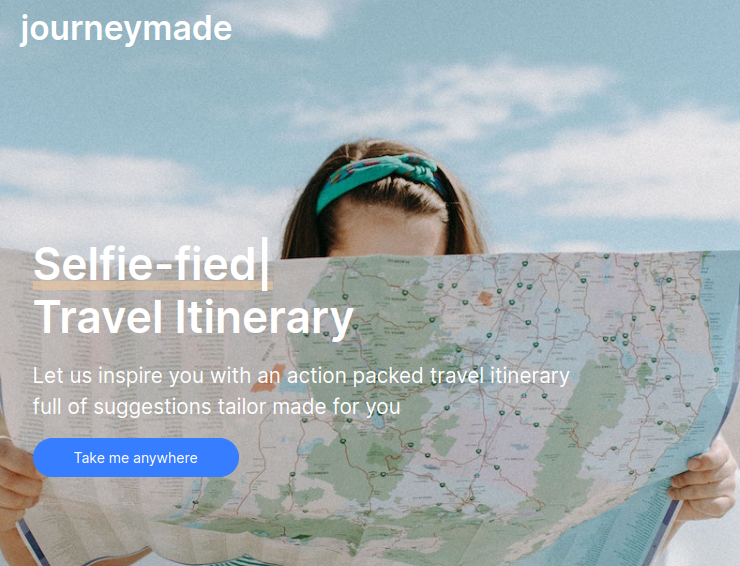Select the Travel Itinerary heading text
This screenshot has height=566, width=740.
(193, 318)
